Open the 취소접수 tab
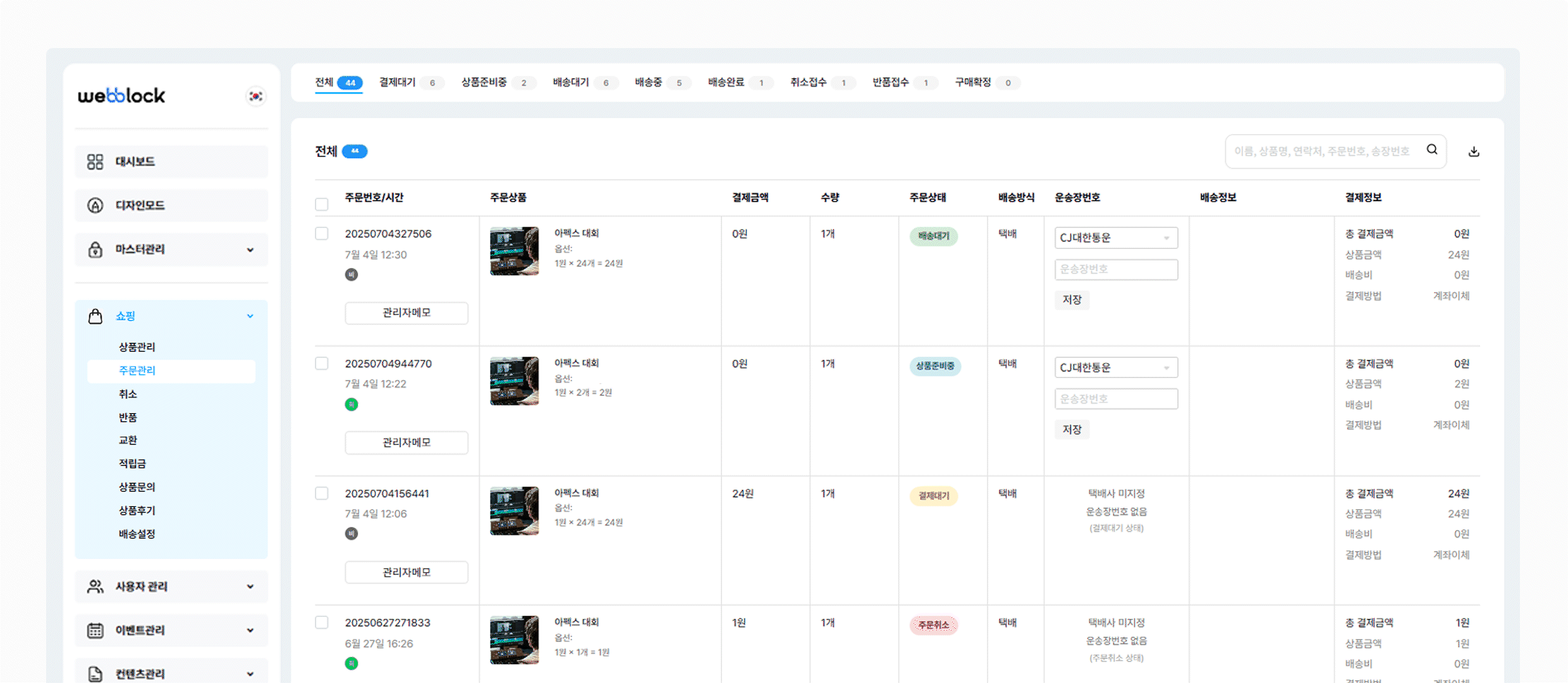The image size is (1568, 683). pos(807,82)
